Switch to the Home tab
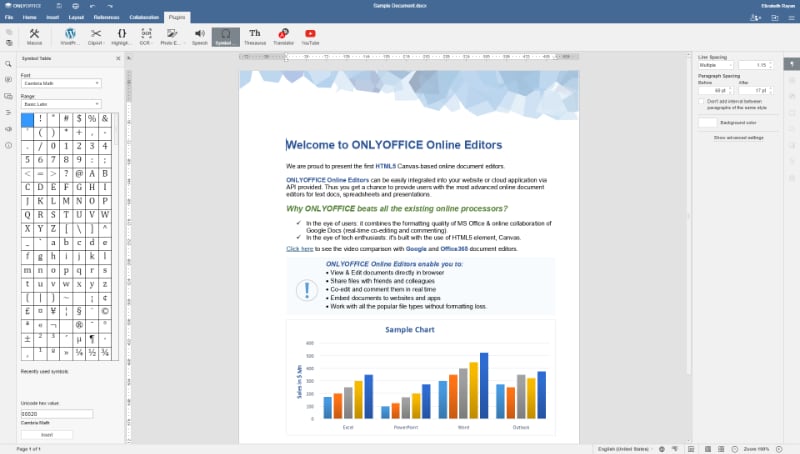The image size is (800, 454). (30, 17)
